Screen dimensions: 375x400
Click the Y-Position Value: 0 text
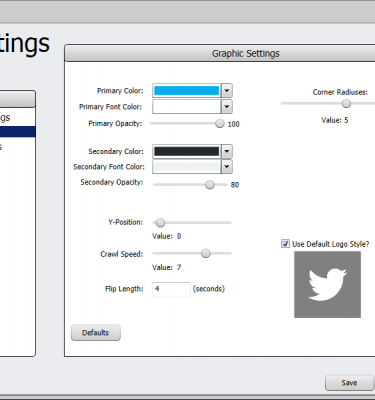(167, 236)
